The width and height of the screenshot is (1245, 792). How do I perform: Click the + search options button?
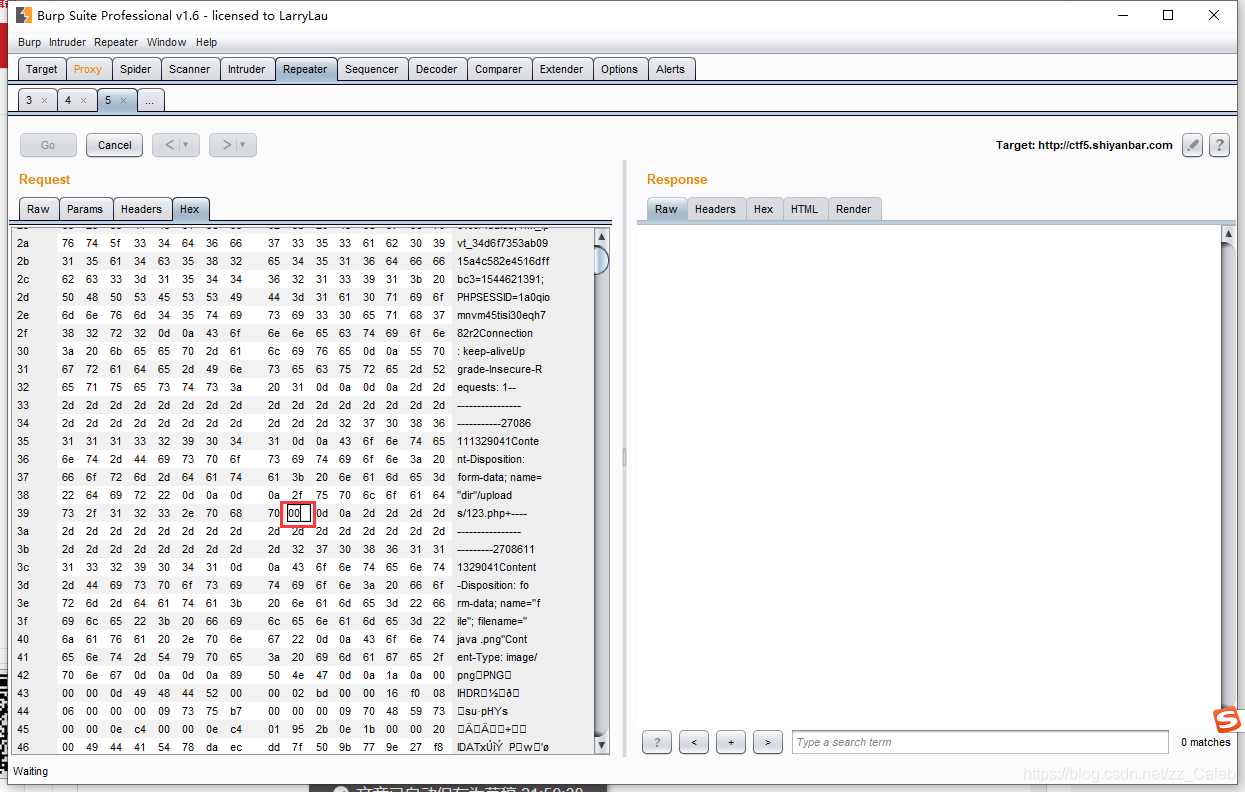coord(731,742)
